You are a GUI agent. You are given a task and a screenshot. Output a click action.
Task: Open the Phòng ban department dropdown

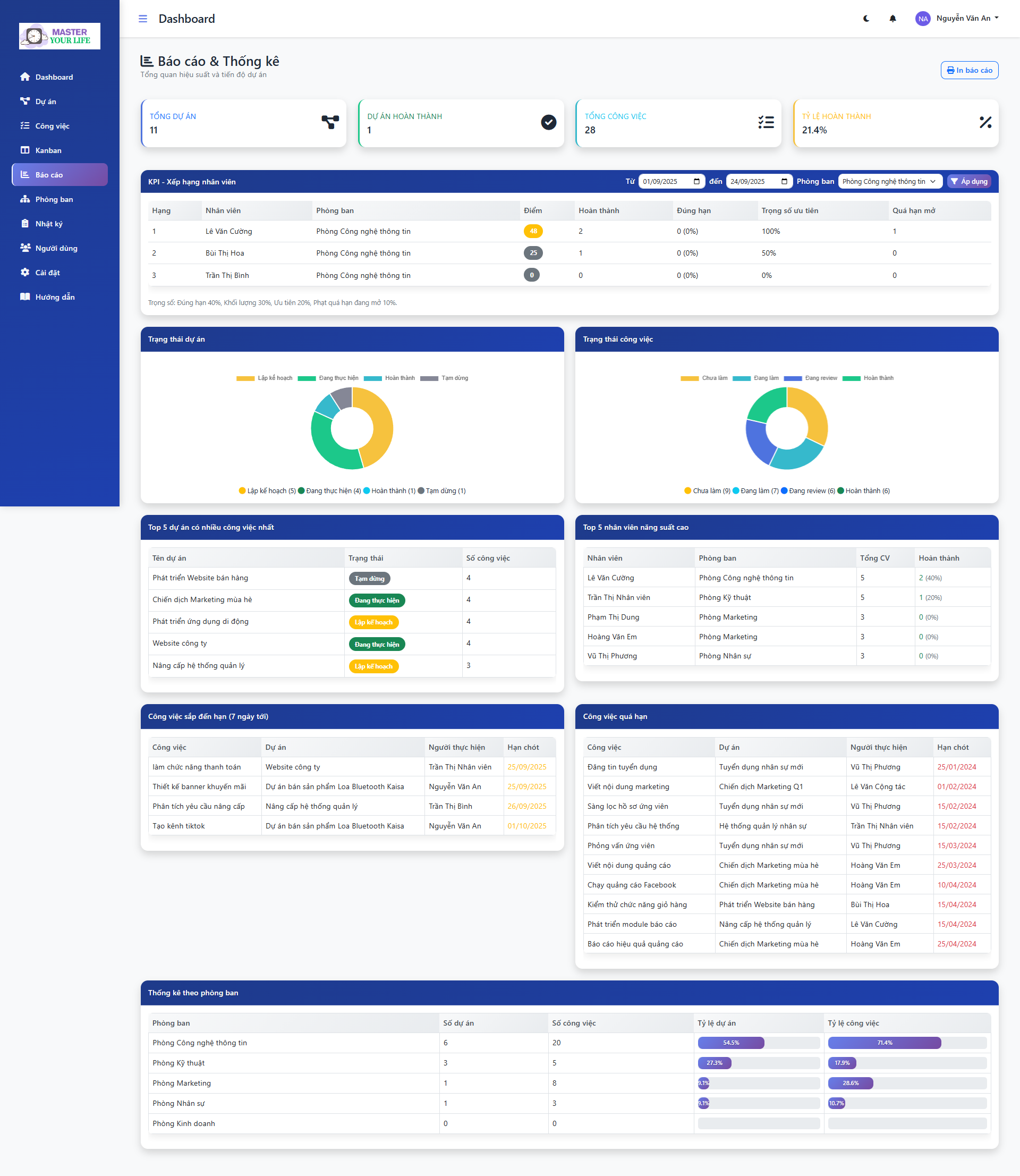(890, 182)
